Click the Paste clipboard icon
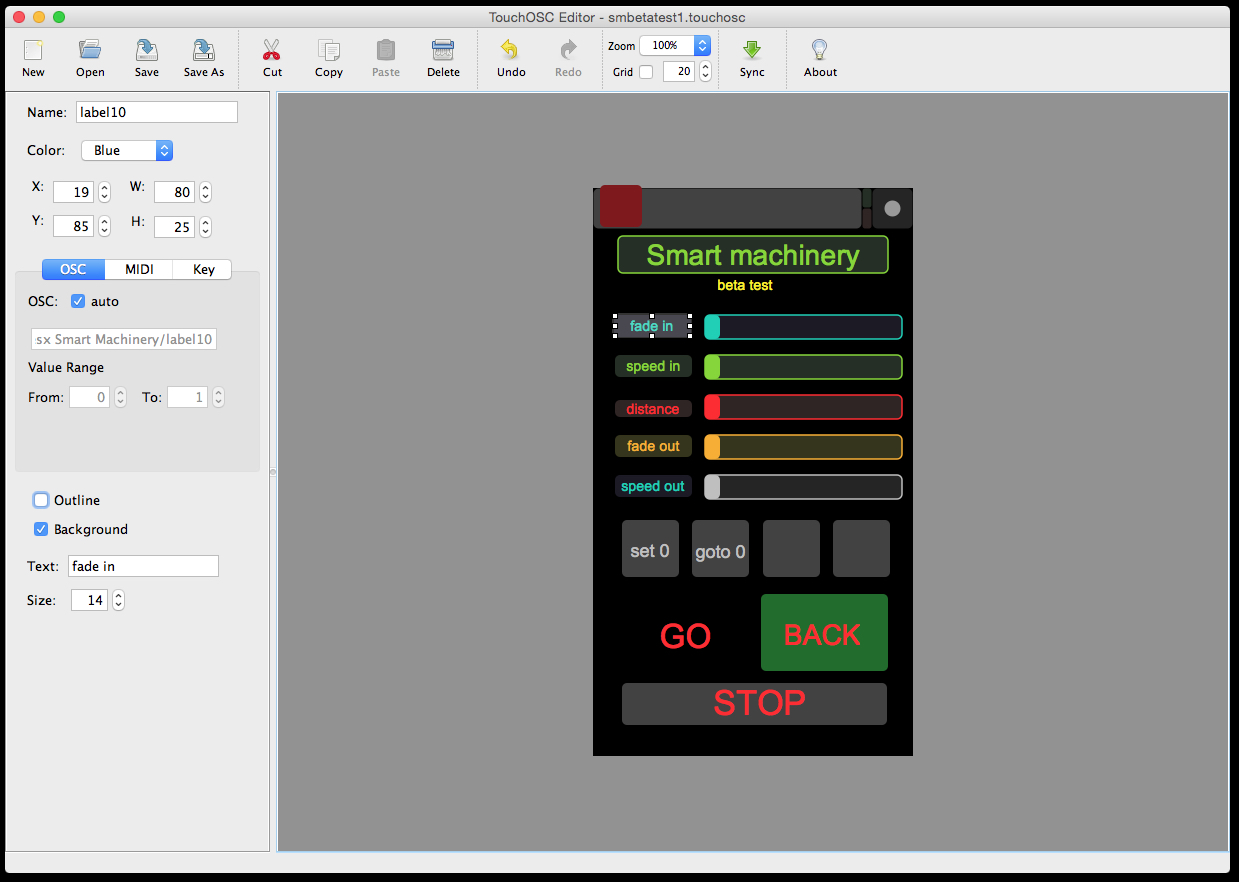 386,50
